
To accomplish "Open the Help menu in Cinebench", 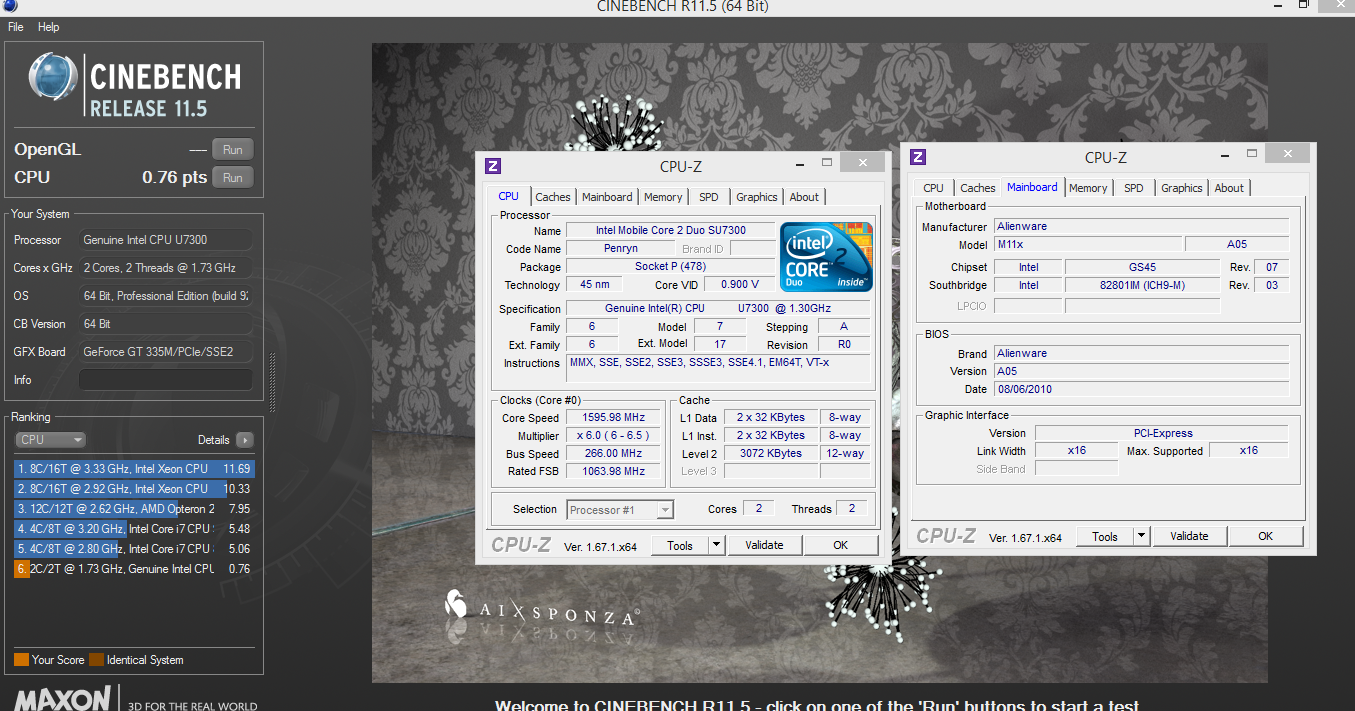I will [x=49, y=27].
